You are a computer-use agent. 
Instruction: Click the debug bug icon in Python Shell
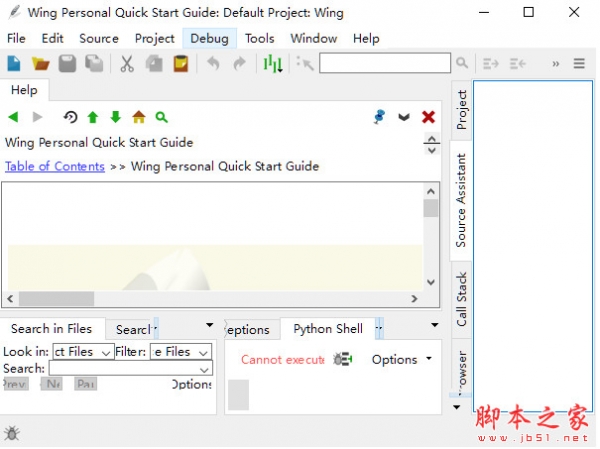click(x=342, y=359)
